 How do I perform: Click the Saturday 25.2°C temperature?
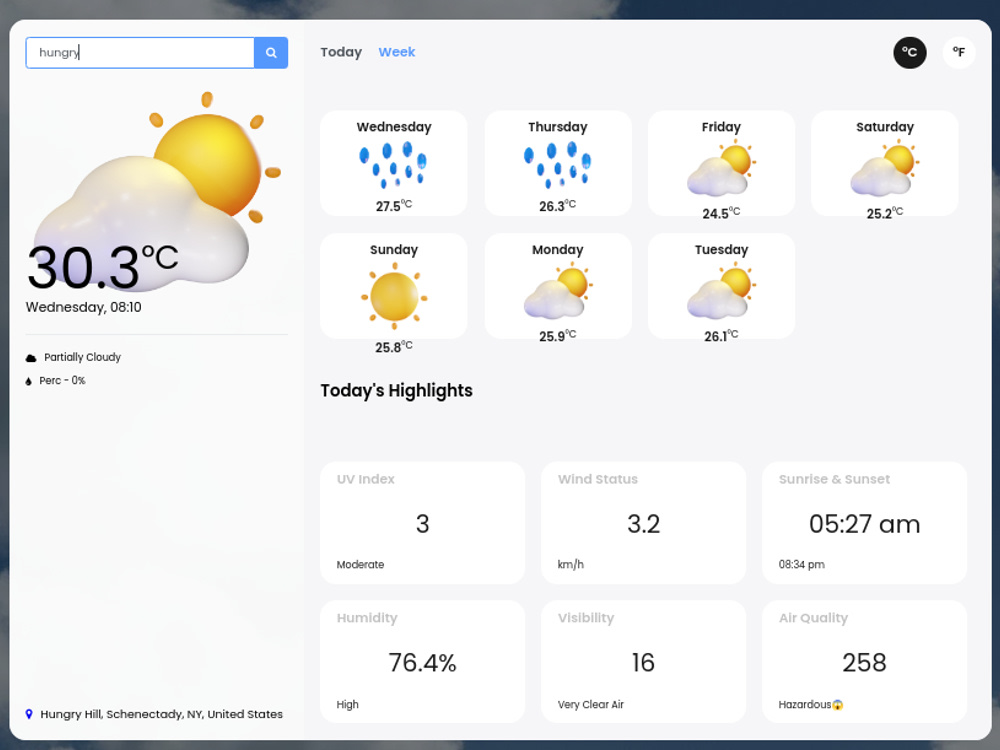click(x=885, y=214)
